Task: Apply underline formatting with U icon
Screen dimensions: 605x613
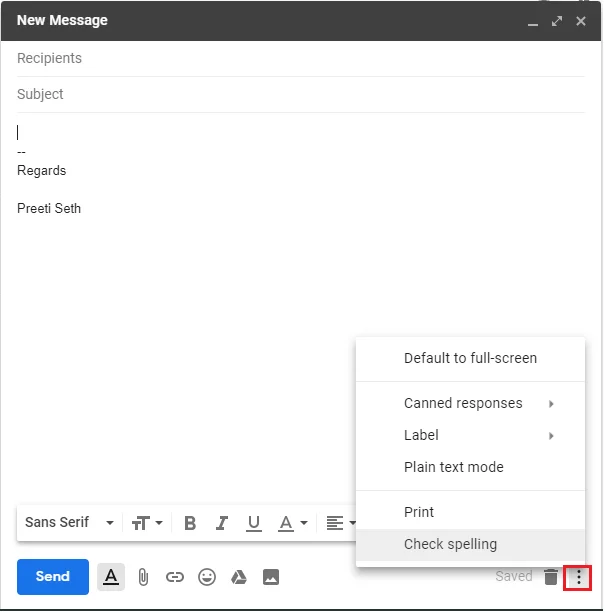Action: click(x=254, y=523)
